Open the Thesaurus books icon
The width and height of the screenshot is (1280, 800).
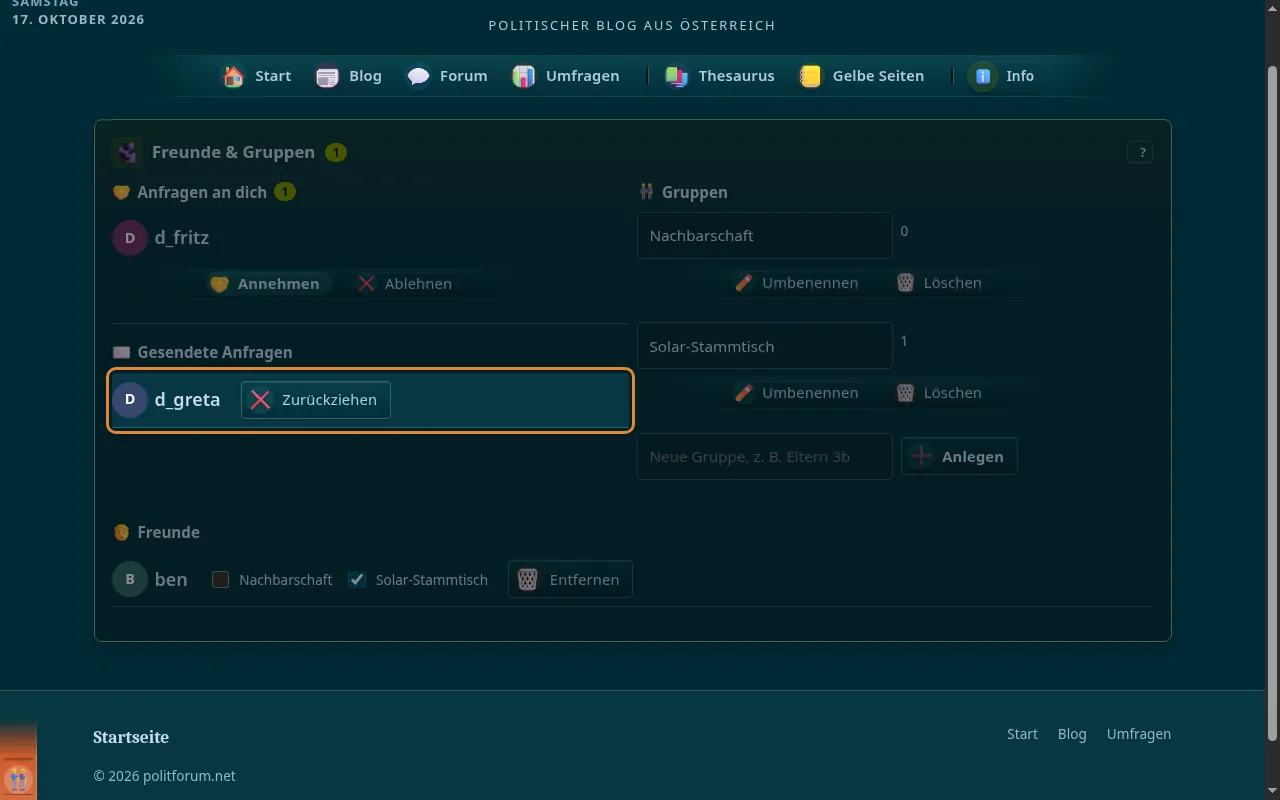coord(677,76)
